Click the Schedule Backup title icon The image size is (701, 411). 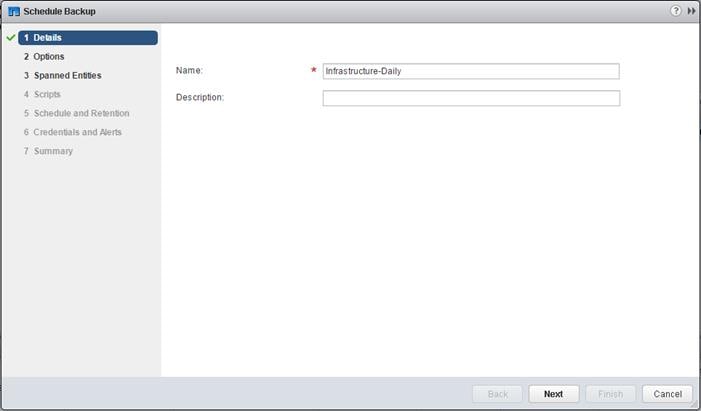click(x=14, y=11)
